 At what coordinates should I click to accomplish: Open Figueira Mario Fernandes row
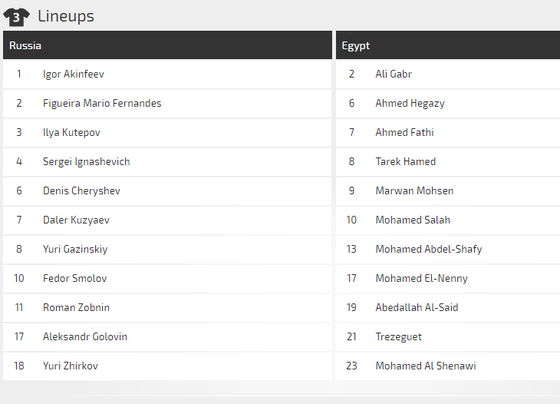[167, 103]
